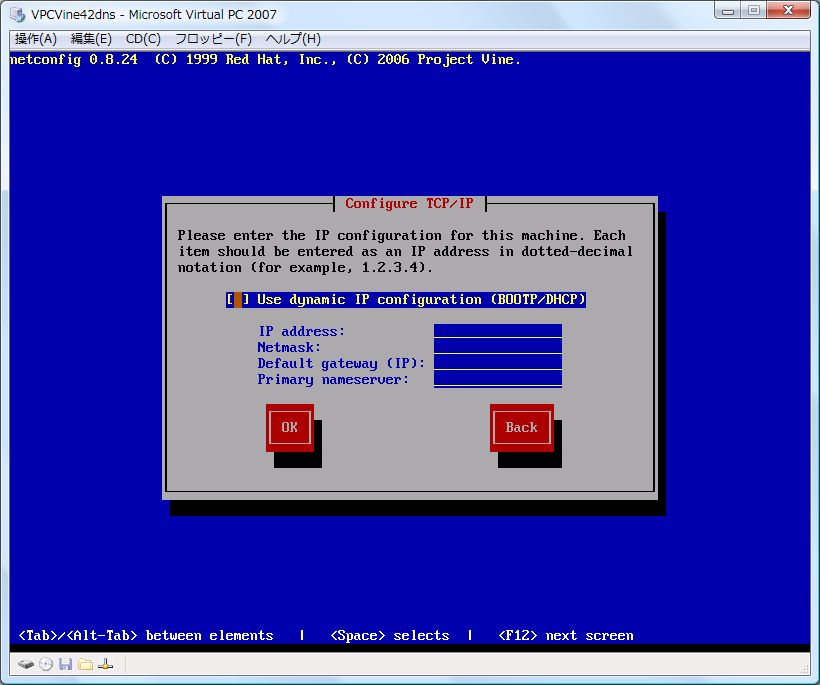Maximize the Virtual PC window
820x685 pixels.
pos(754,10)
